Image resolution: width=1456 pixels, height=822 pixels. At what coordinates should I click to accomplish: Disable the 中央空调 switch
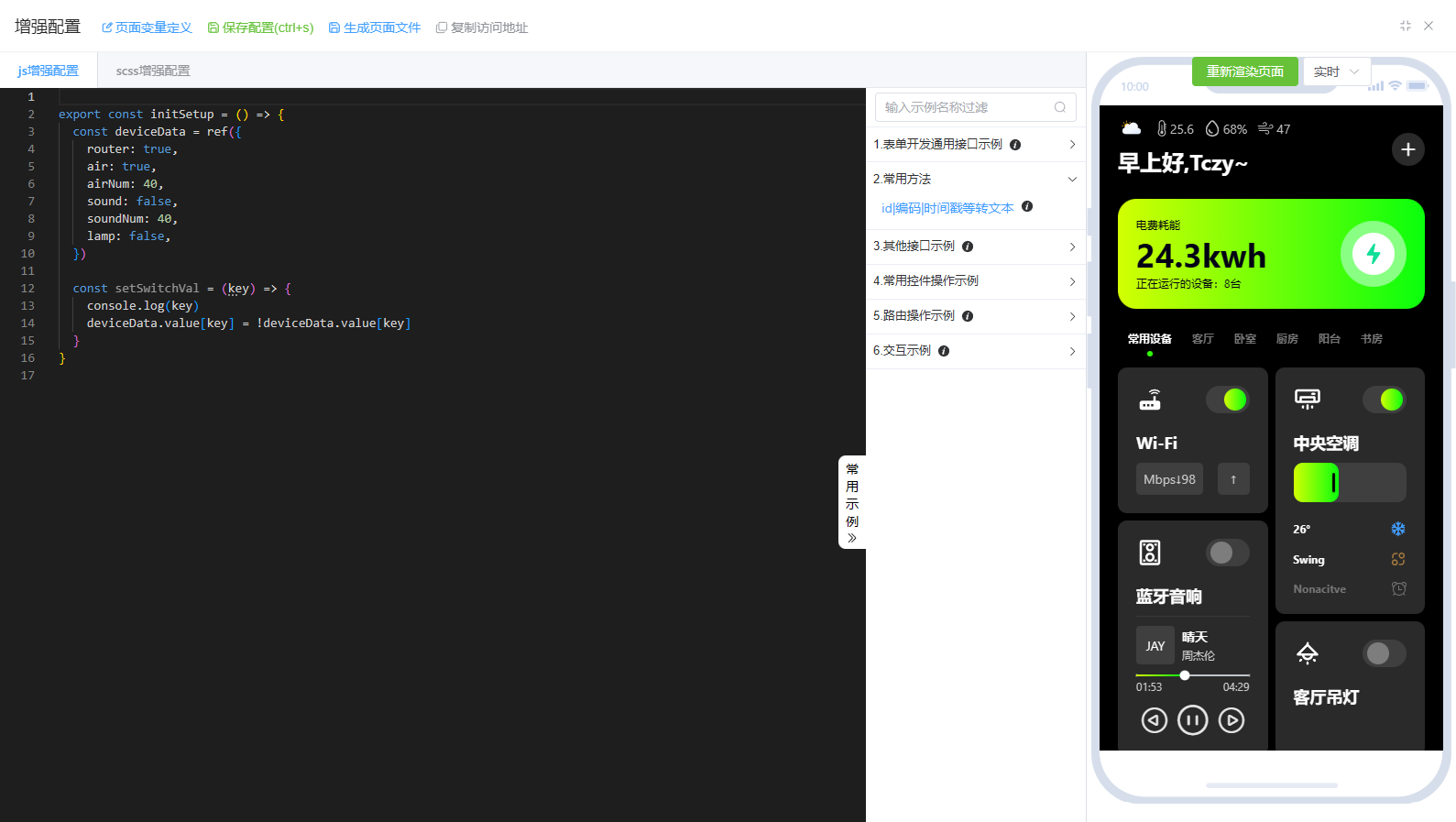tap(1384, 400)
